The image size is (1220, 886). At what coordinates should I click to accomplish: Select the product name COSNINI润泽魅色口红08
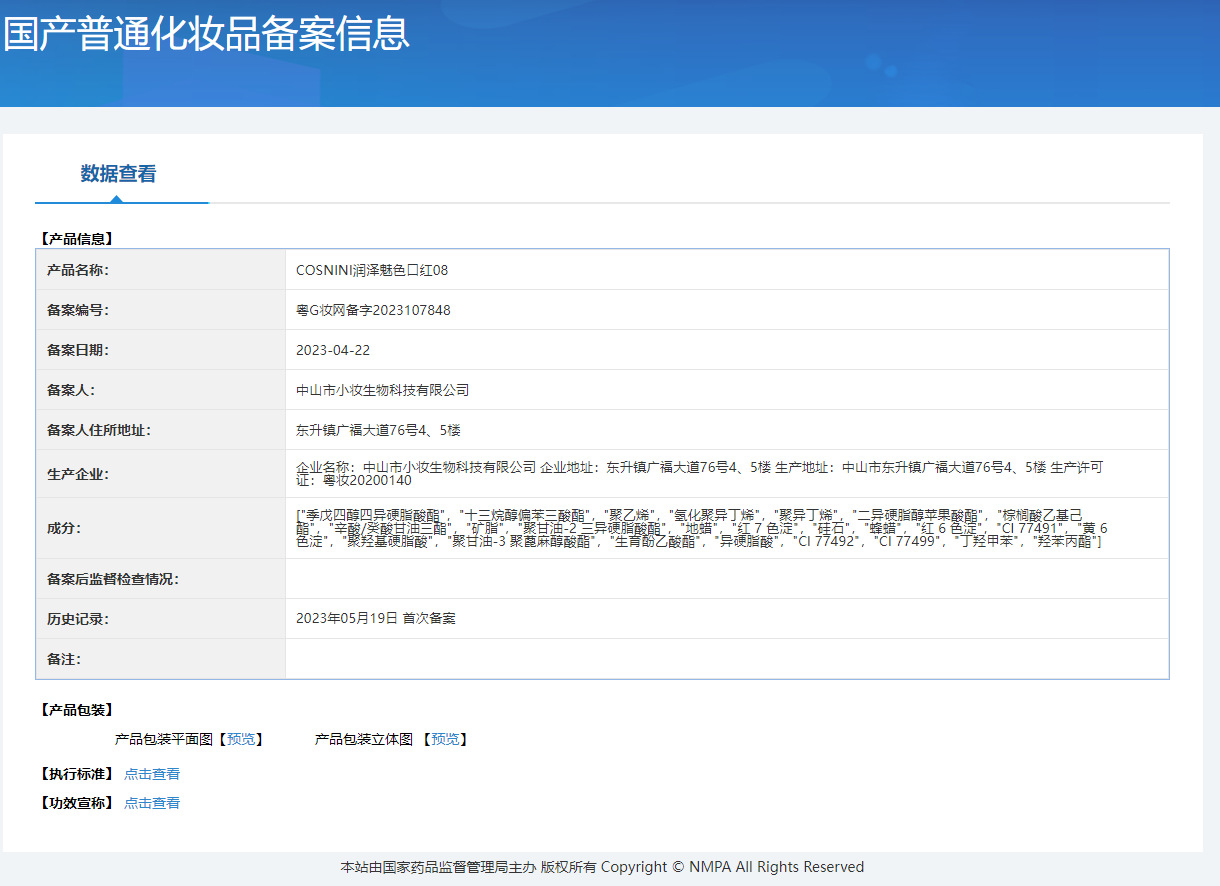click(x=372, y=270)
